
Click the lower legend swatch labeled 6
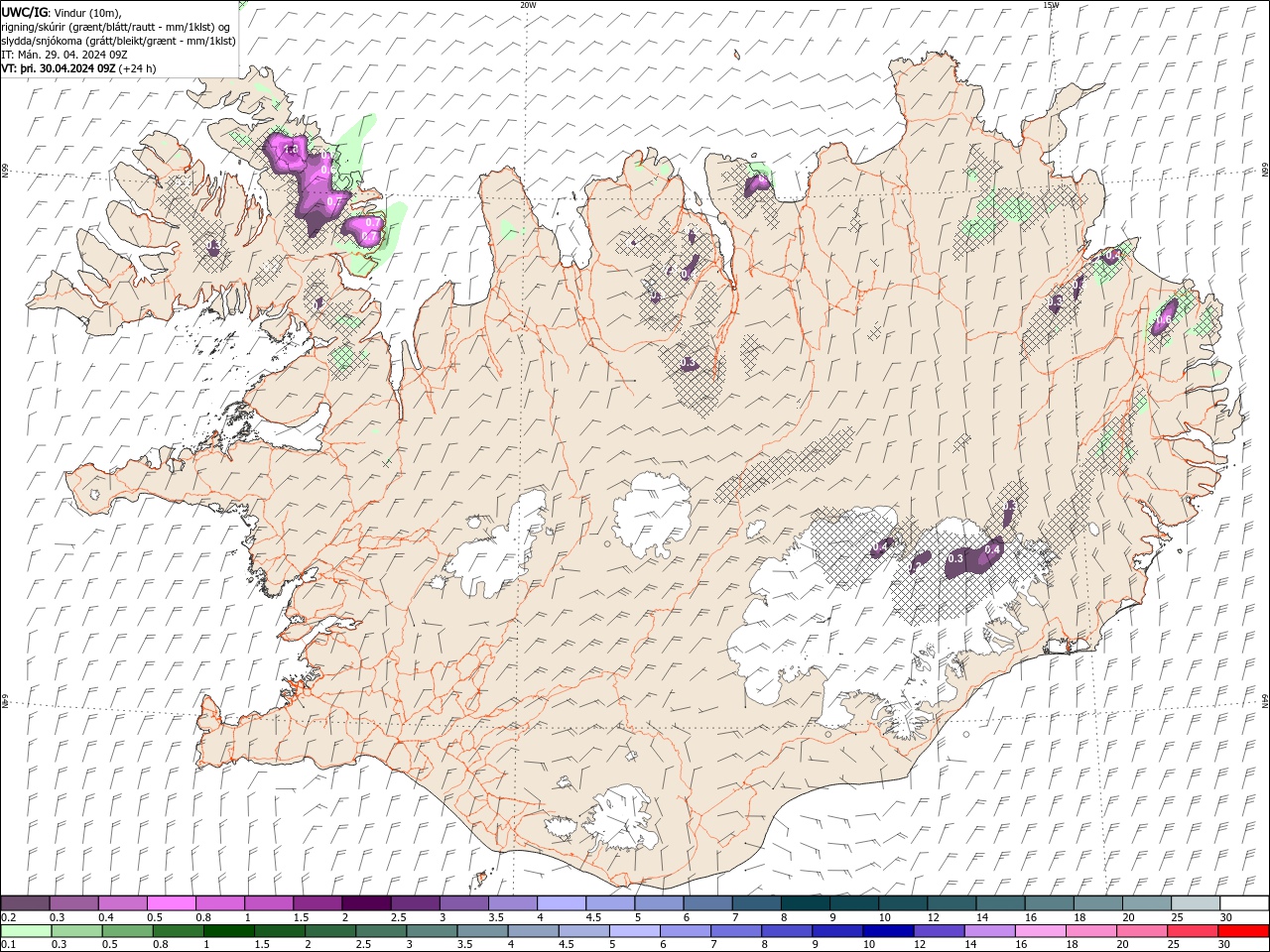pyautogui.click(x=684, y=931)
